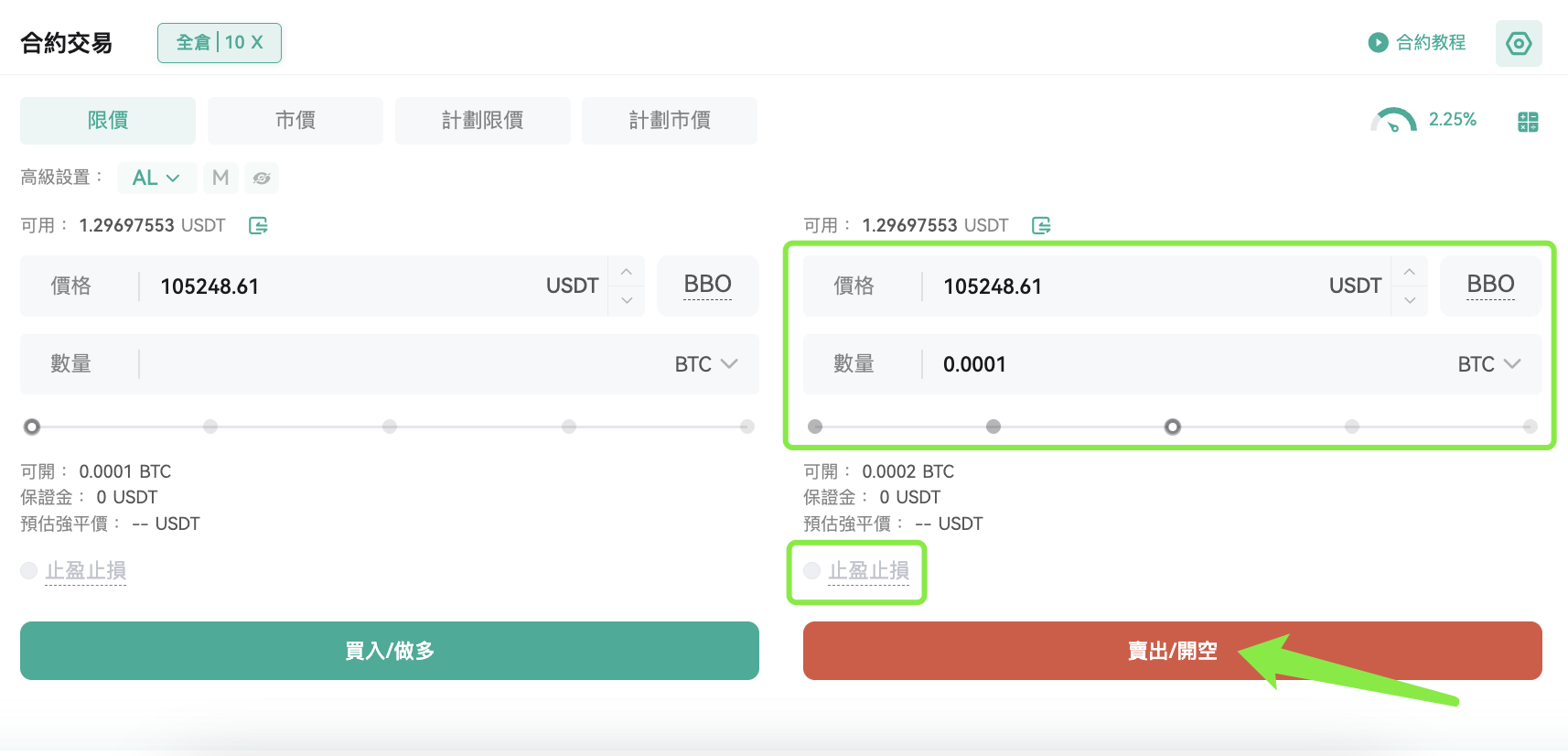This screenshot has height=756, width=1568.
Task: Click the green 買入/做多 button
Action: tap(390, 651)
